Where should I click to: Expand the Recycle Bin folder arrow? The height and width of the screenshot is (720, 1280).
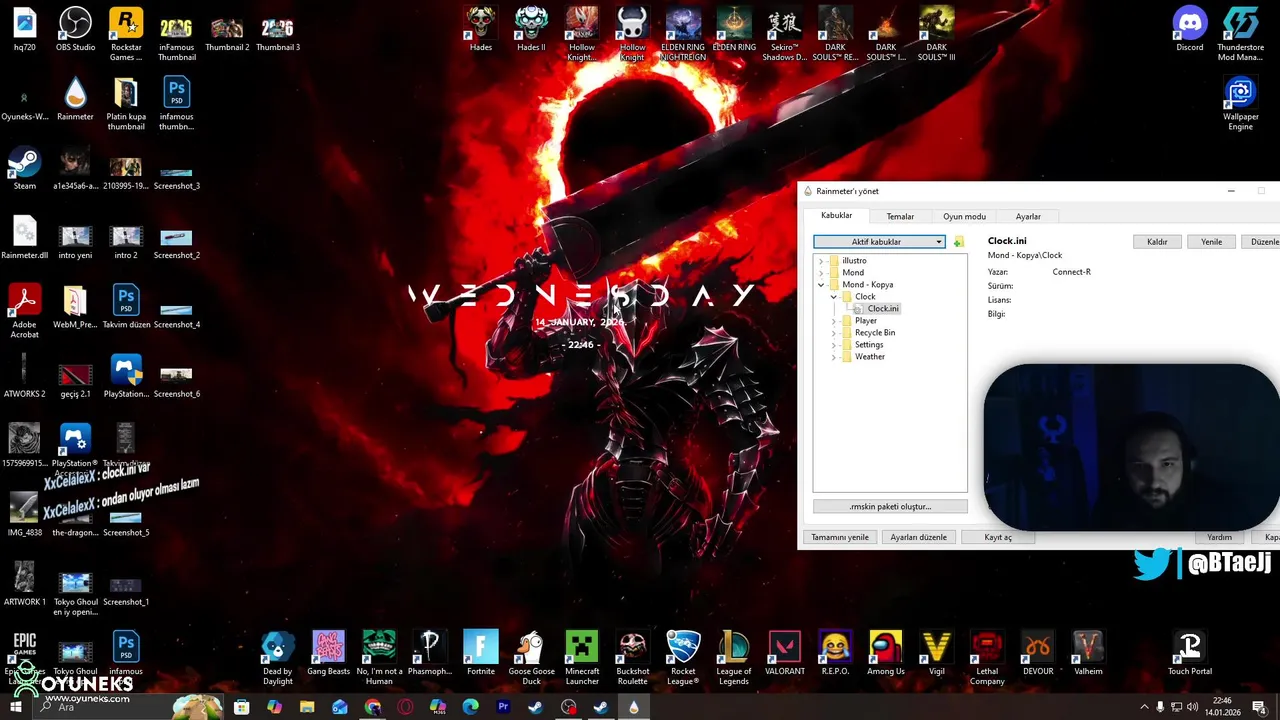833,333
